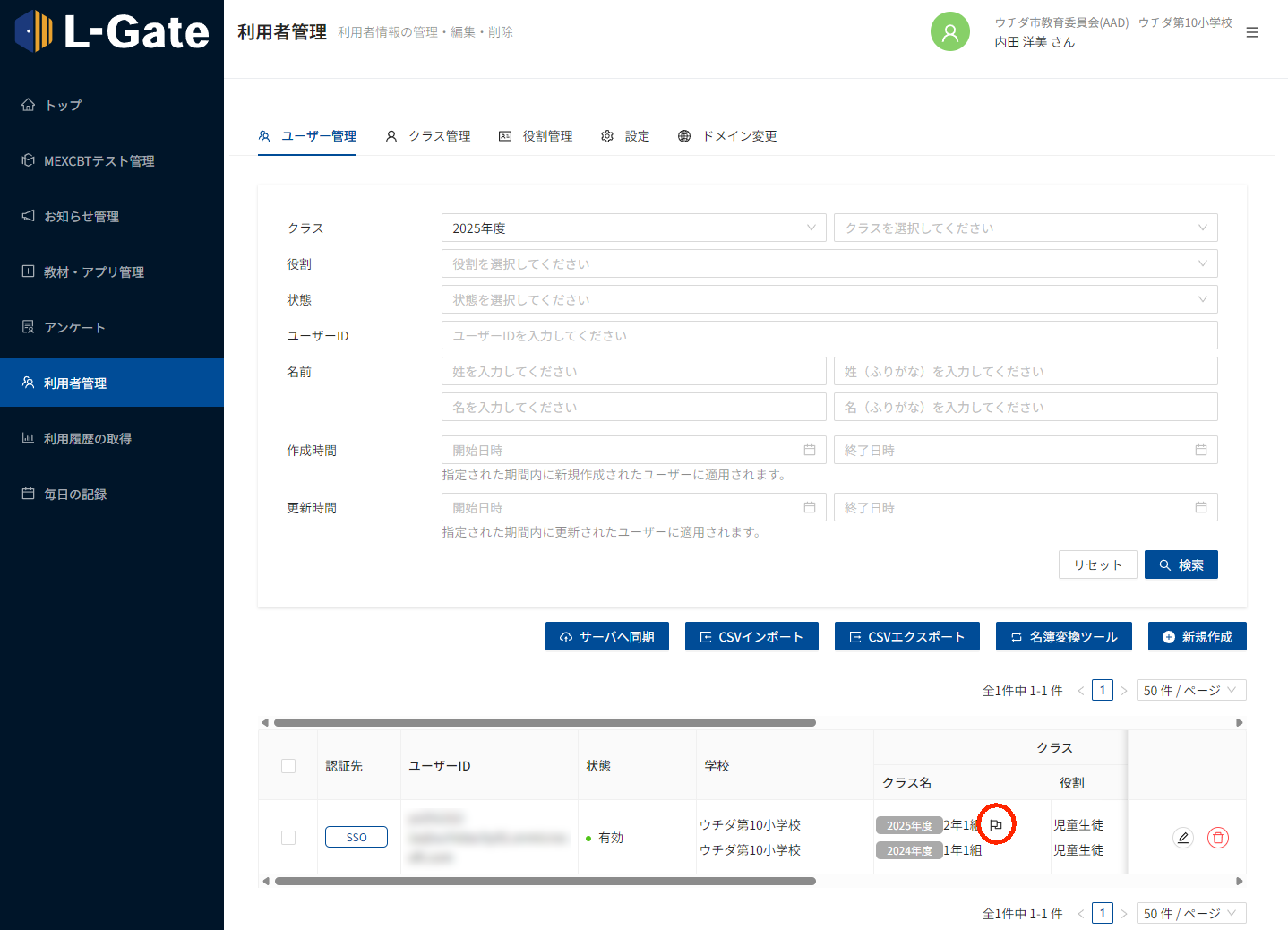Open the ドメイン変更 tab
Screen dimensions: 1288x930
coord(727,136)
